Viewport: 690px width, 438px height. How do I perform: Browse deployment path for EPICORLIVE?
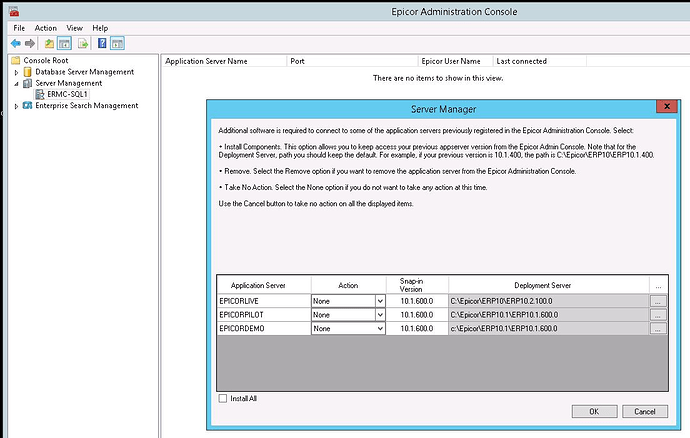(x=658, y=302)
